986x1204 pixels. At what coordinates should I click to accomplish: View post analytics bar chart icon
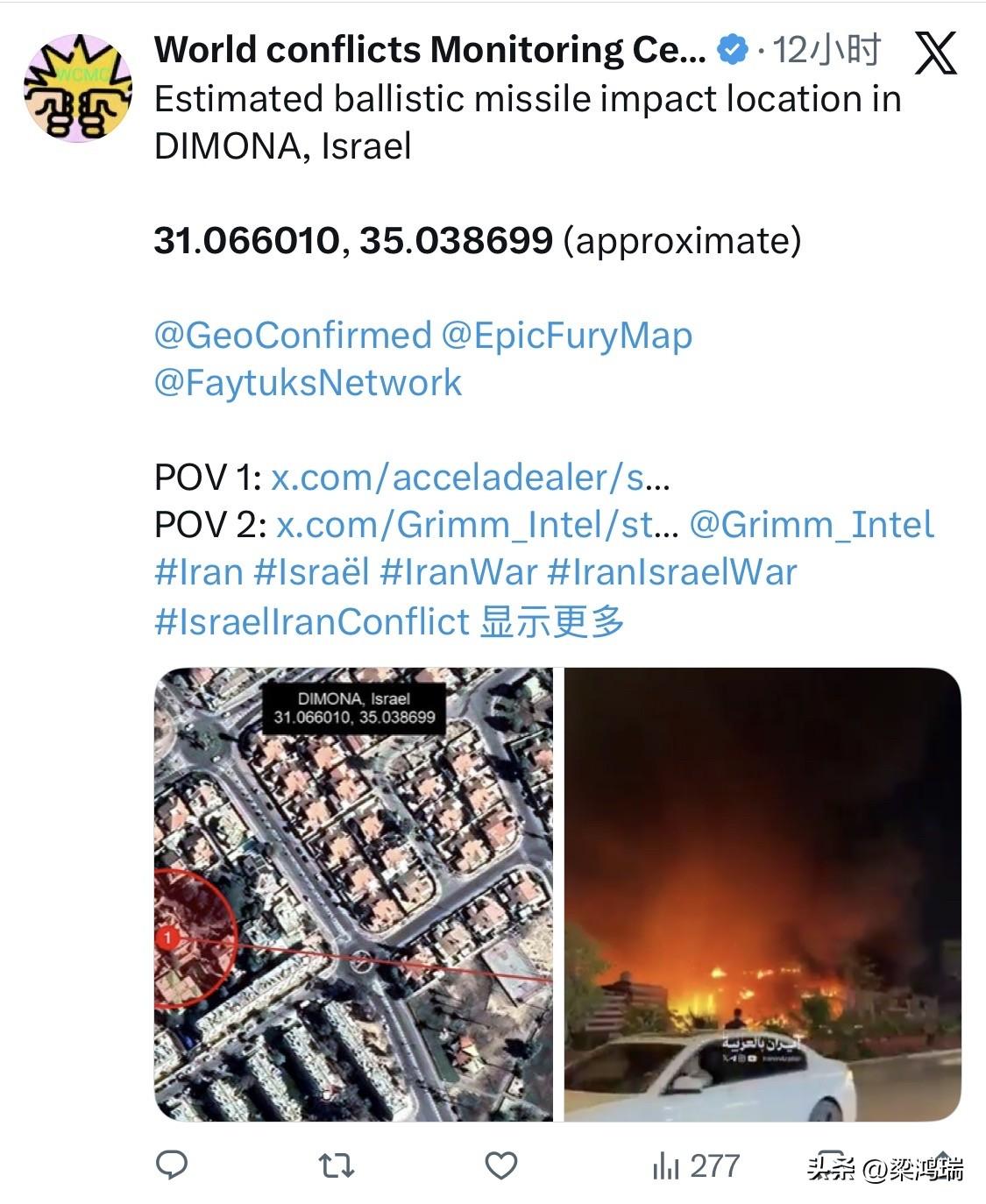click(x=665, y=1165)
